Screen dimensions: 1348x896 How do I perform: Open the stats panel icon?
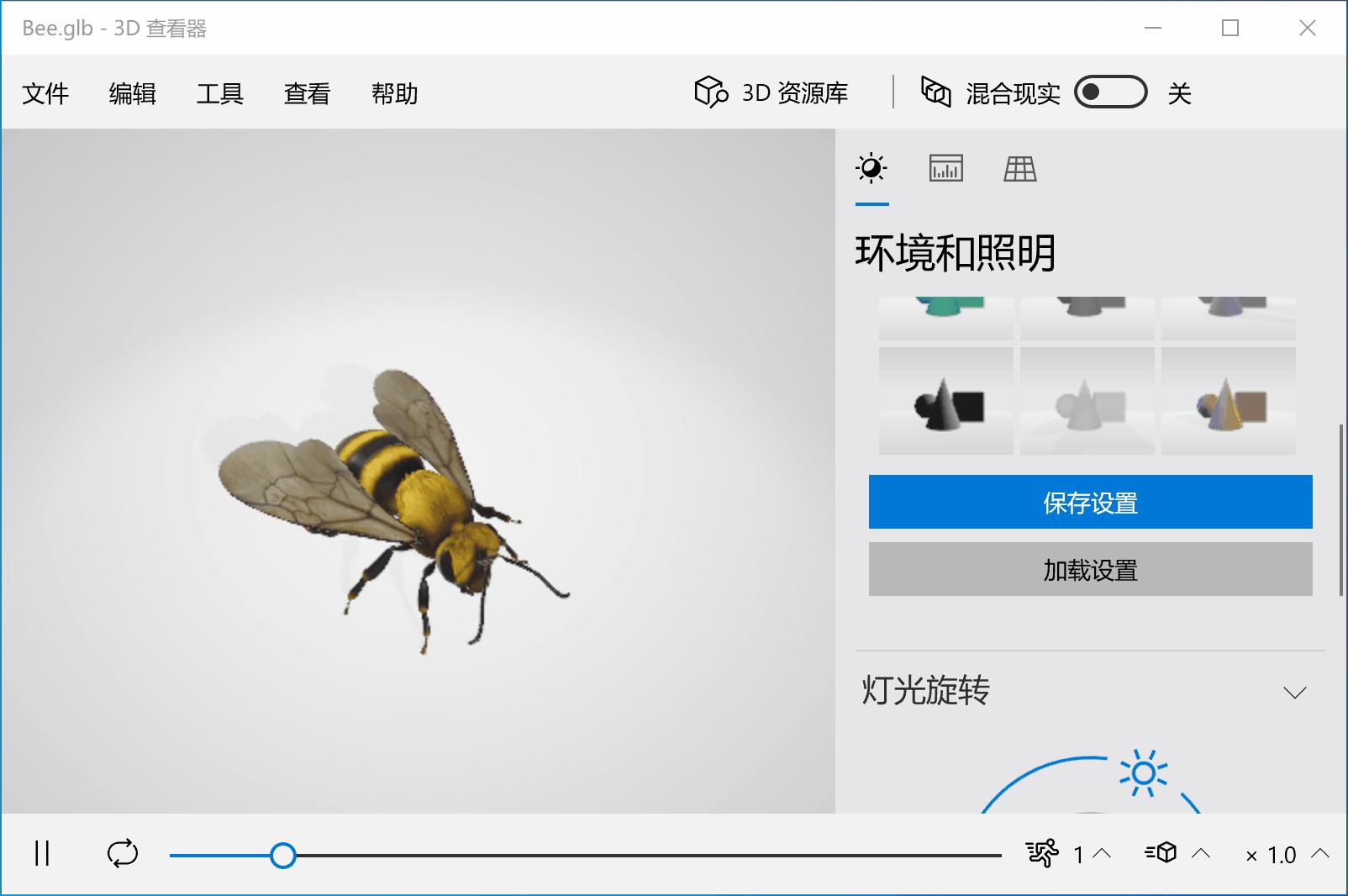pyautogui.click(x=945, y=168)
